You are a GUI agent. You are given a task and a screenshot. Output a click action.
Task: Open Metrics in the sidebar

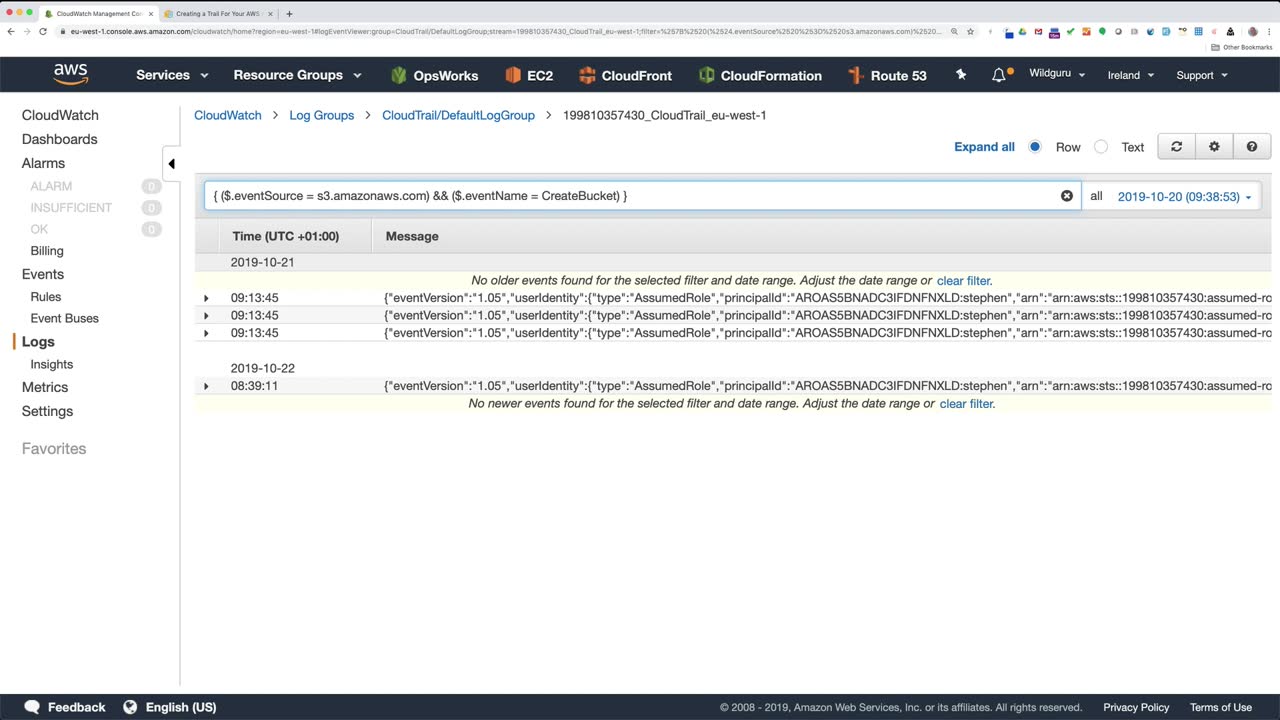(45, 387)
